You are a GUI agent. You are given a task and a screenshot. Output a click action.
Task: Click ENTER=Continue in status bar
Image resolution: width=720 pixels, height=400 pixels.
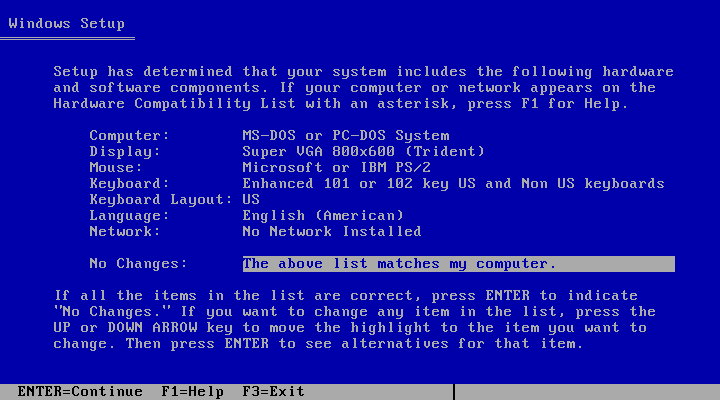[x=80, y=392]
